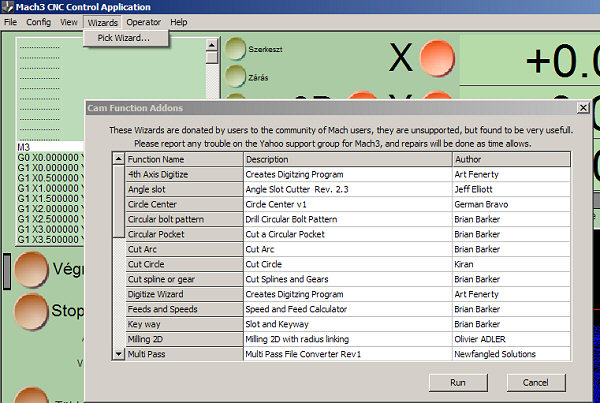Click the Function Name column header
This screenshot has width=600, height=403.
(x=184, y=159)
